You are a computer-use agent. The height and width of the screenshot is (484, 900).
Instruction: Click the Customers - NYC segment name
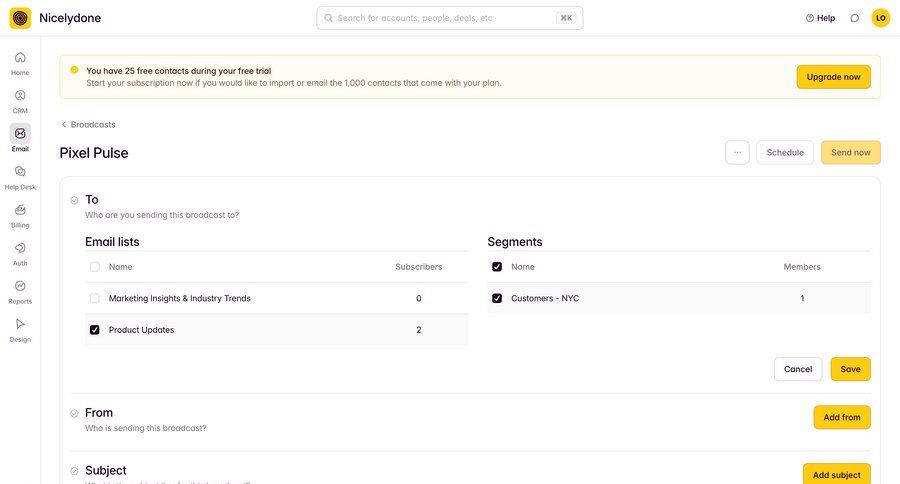coord(545,299)
